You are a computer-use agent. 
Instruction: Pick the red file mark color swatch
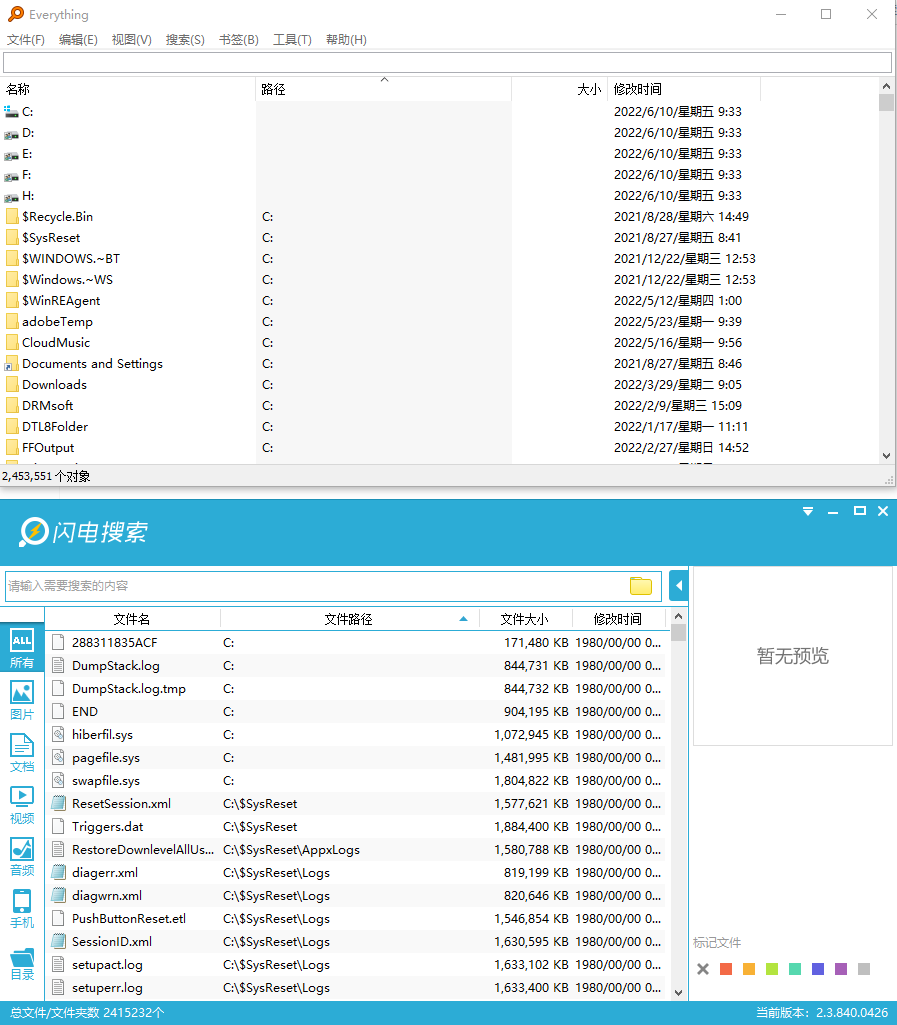pos(726,969)
